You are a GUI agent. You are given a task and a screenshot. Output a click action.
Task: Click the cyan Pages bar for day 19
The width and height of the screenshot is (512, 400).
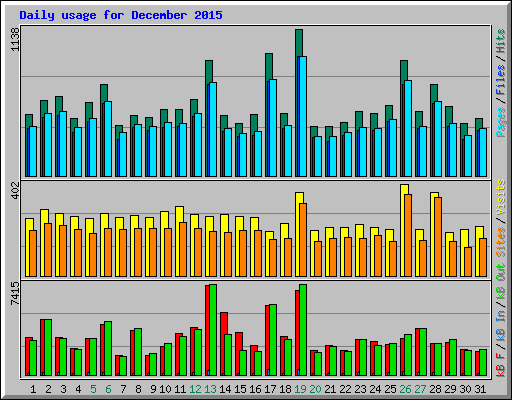pos(303,116)
